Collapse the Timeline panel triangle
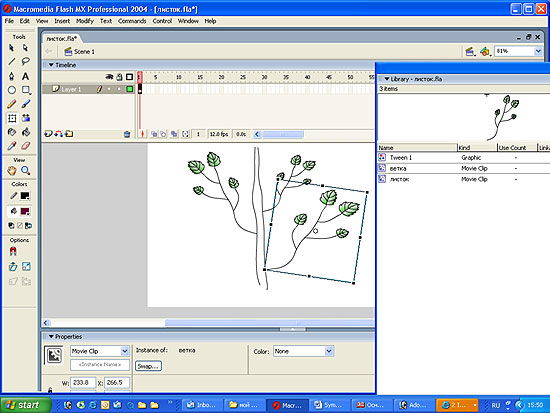 [x=51, y=65]
